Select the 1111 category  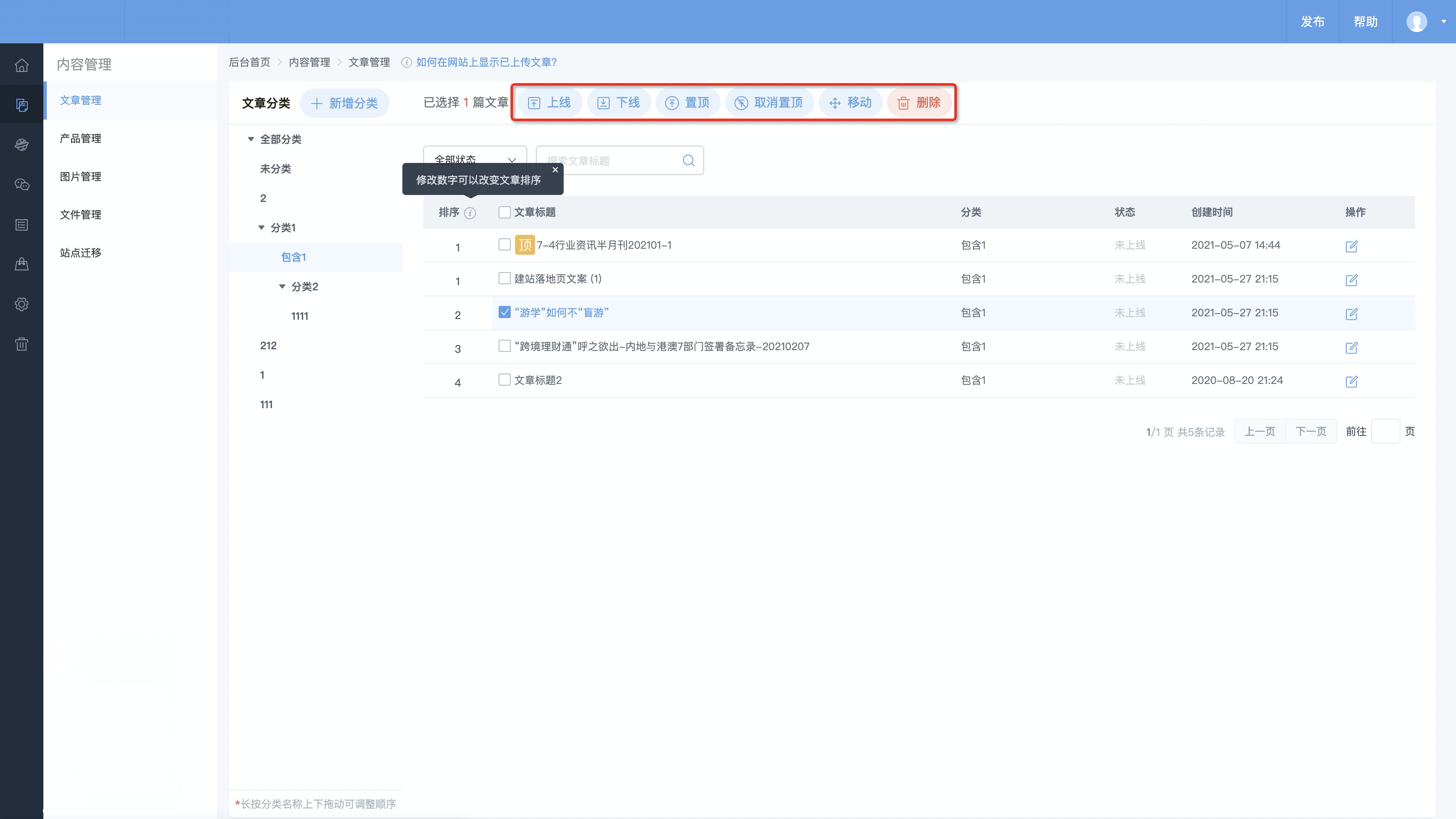(300, 316)
